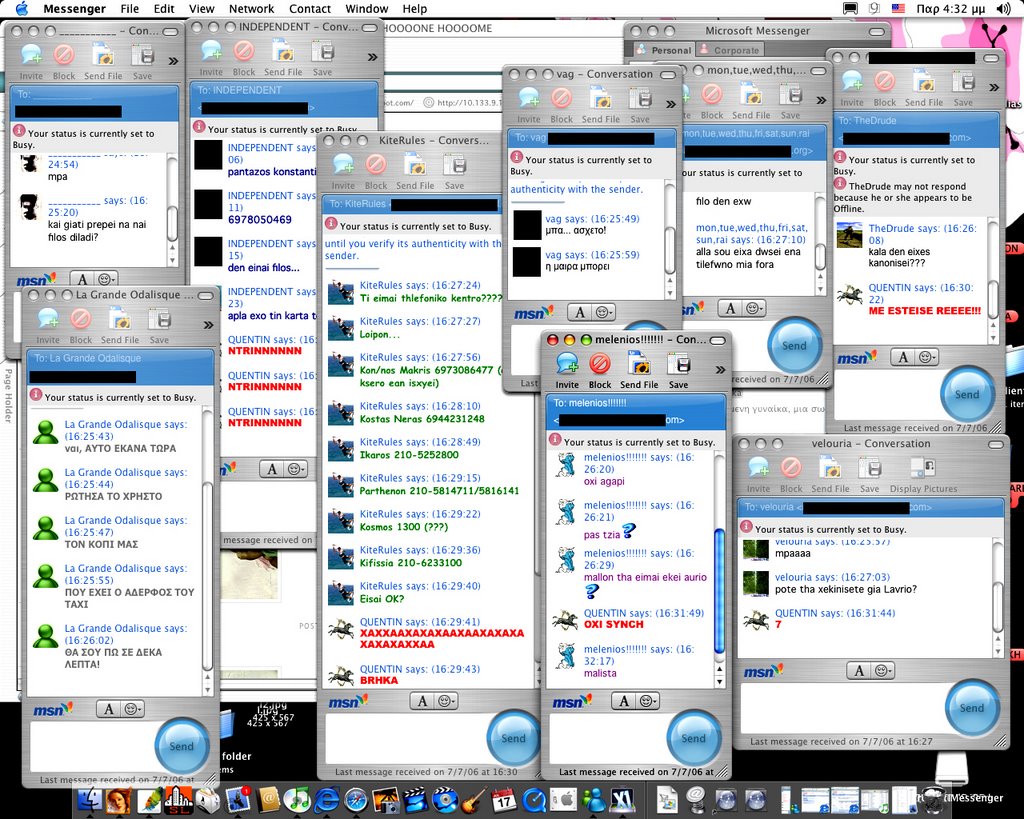This screenshot has width=1024, height=819.
Task: Open the Network menu
Action: [251, 8]
